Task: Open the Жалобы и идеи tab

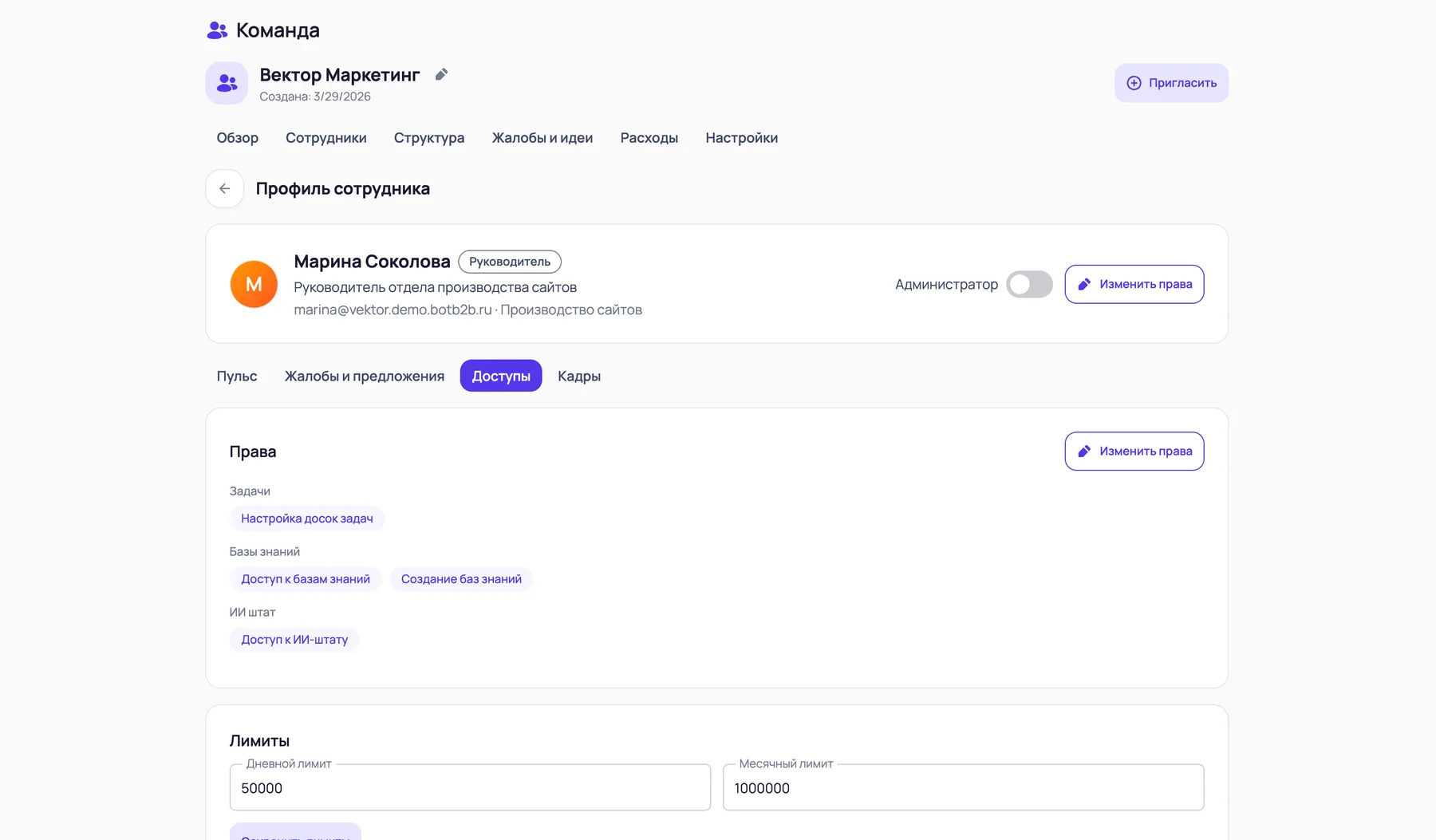Action: pyautogui.click(x=542, y=138)
